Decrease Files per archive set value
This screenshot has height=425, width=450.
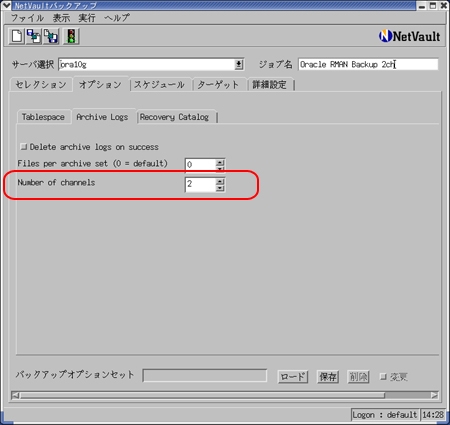tap(220, 169)
